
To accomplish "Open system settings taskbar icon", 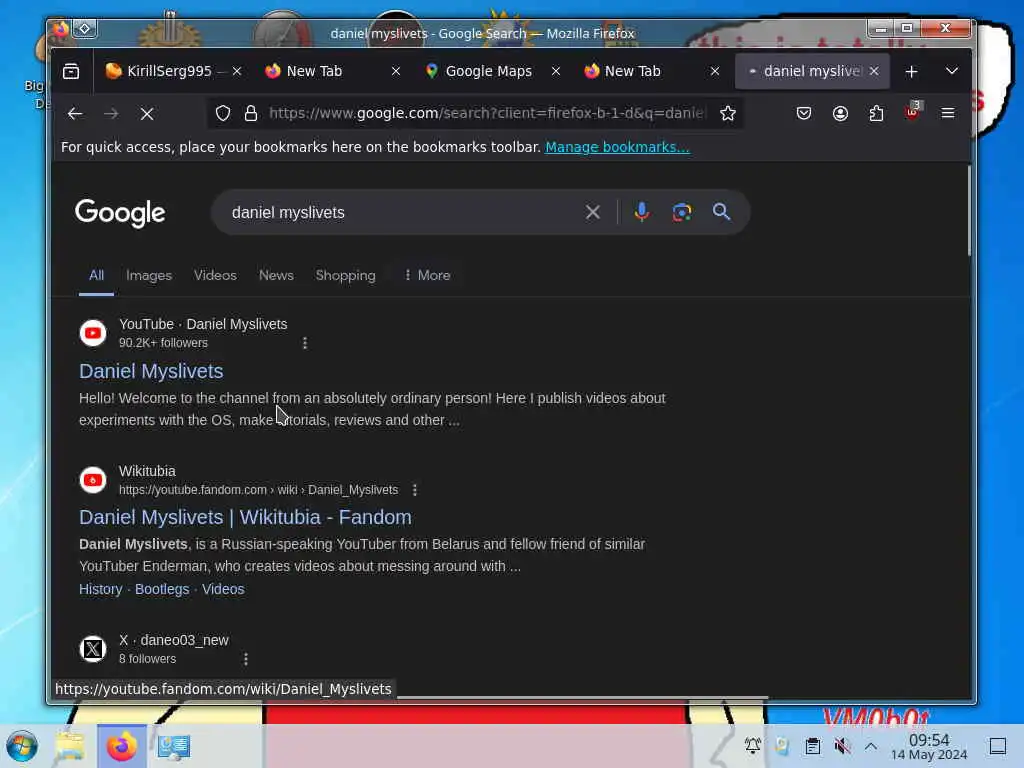I will coord(174,746).
